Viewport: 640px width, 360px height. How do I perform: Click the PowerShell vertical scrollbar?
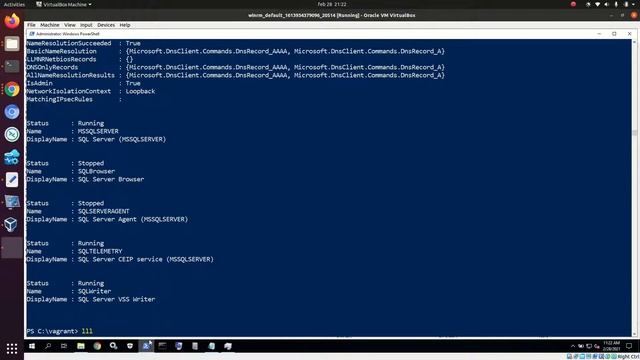point(634,188)
